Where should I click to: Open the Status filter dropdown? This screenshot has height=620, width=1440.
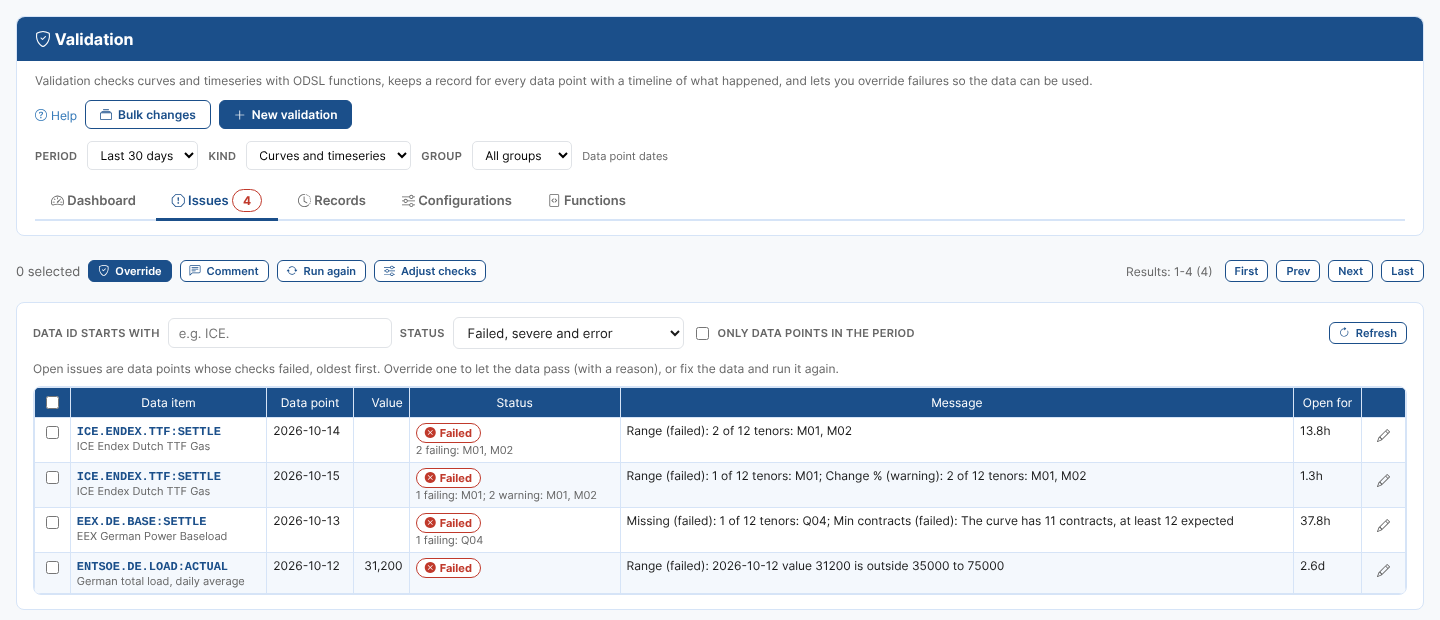(x=568, y=333)
